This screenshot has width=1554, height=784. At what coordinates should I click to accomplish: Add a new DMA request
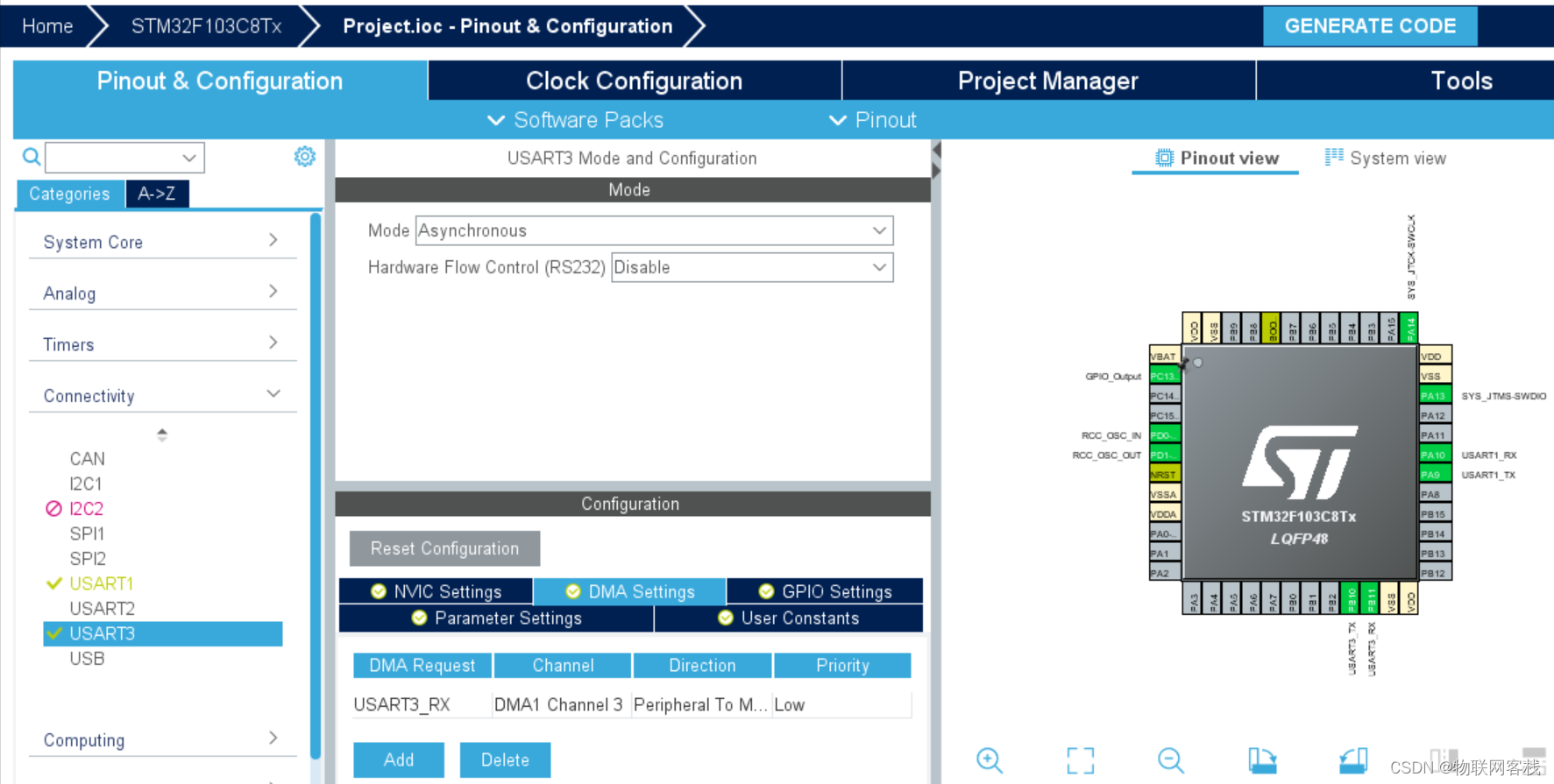click(399, 759)
